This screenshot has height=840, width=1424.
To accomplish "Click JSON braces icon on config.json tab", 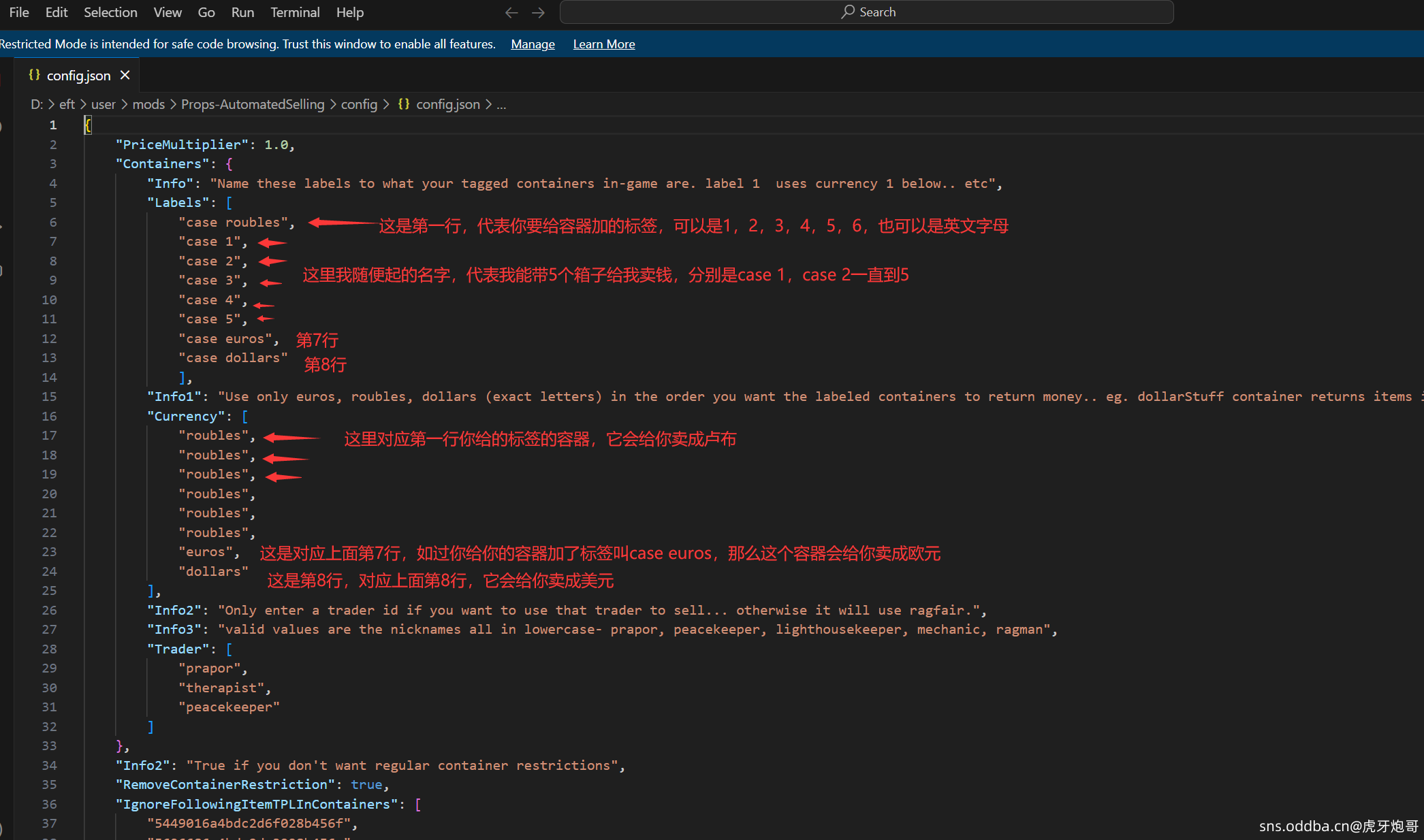I will click(x=34, y=75).
